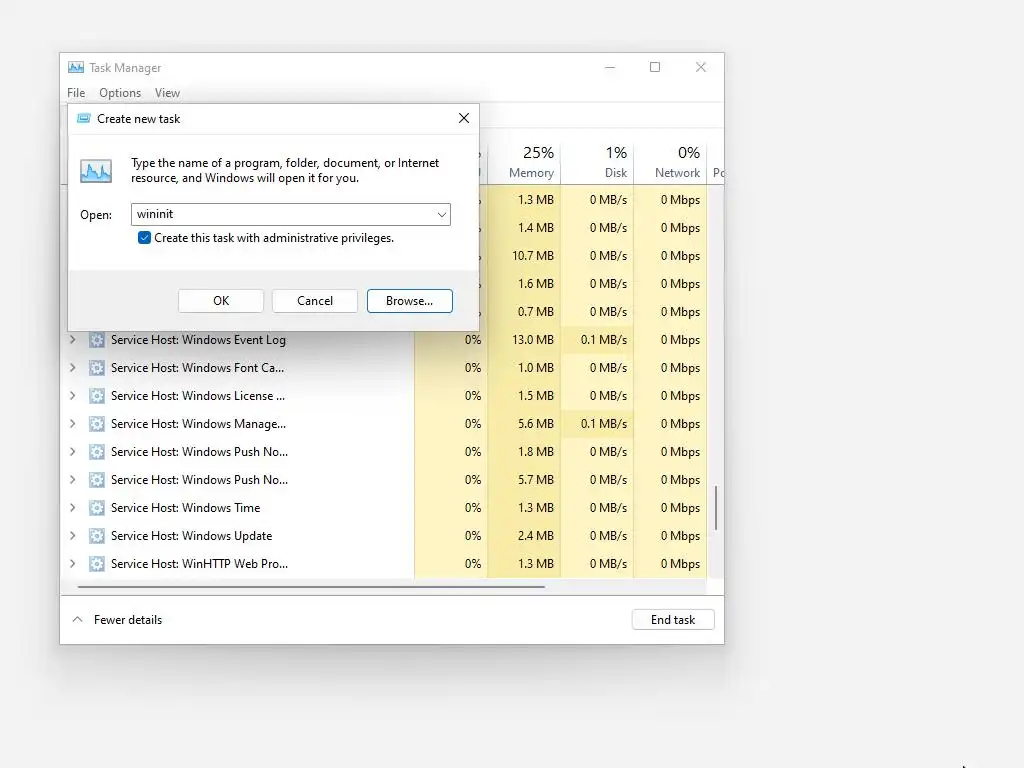Expand Service Host: WinHTTP Web Pro... row
1024x768 pixels.
(x=72, y=564)
